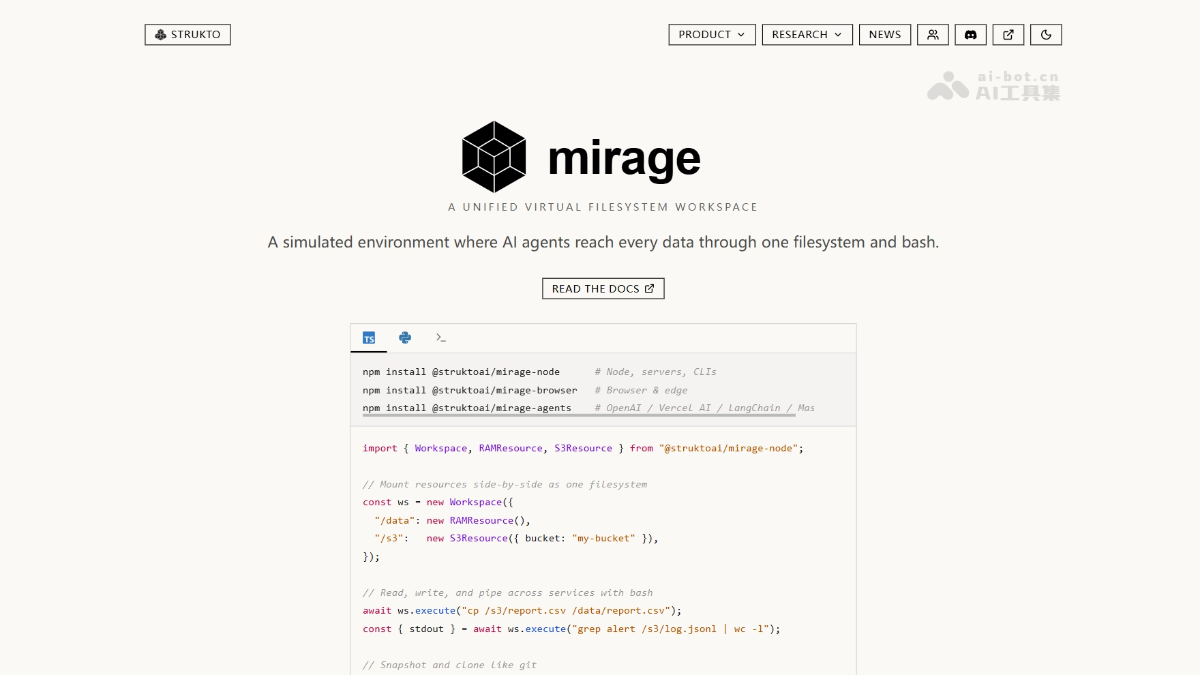Image resolution: width=1200 pixels, height=675 pixels.
Task: Click the "# Browser & edge" comment
Action: click(x=641, y=390)
